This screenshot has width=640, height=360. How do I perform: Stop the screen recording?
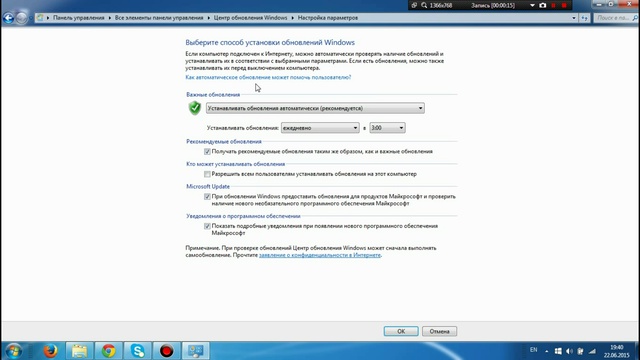click(x=564, y=5)
